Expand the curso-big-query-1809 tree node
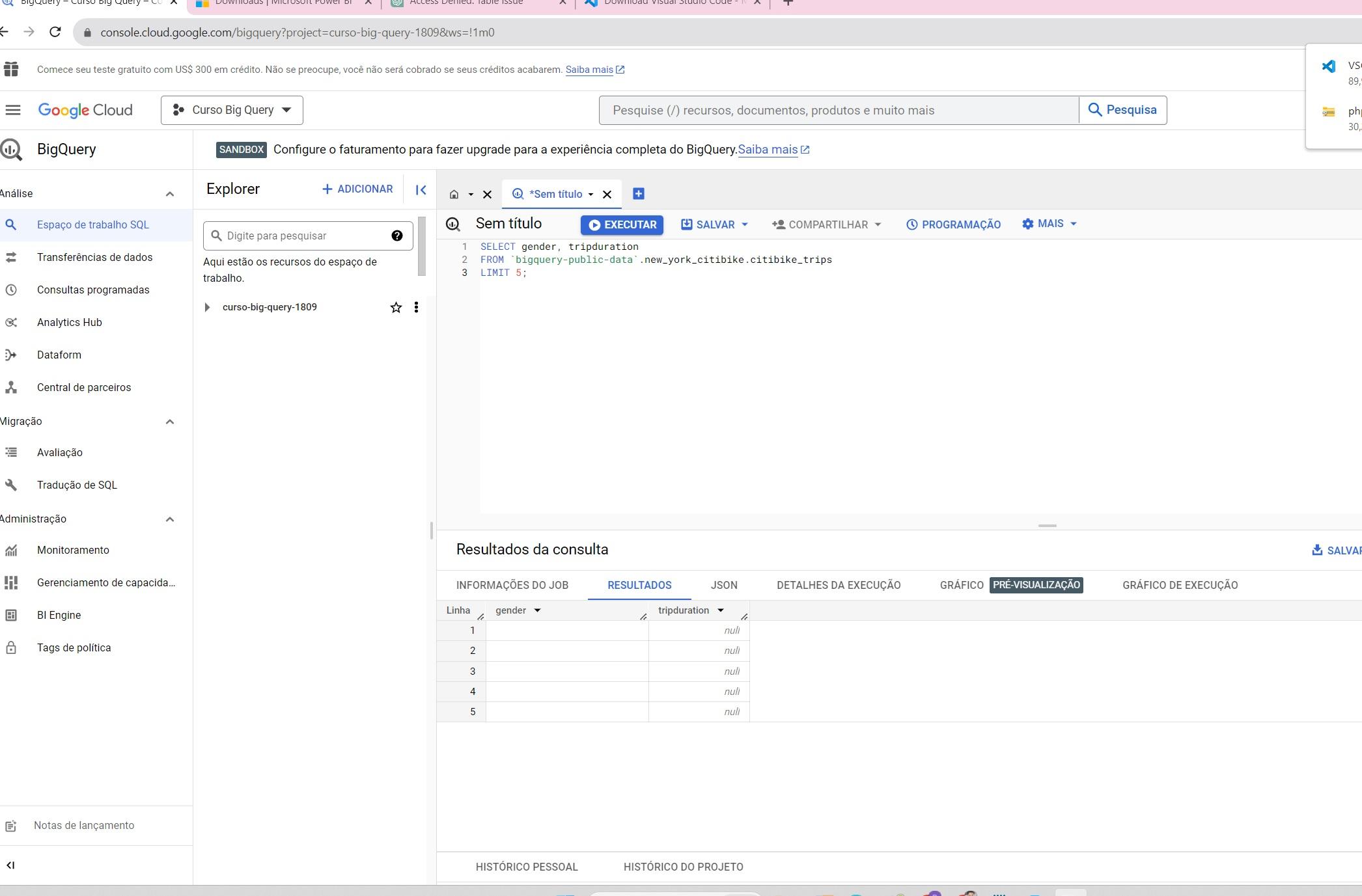Image resolution: width=1362 pixels, height=896 pixels. pyautogui.click(x=207, y=307)
